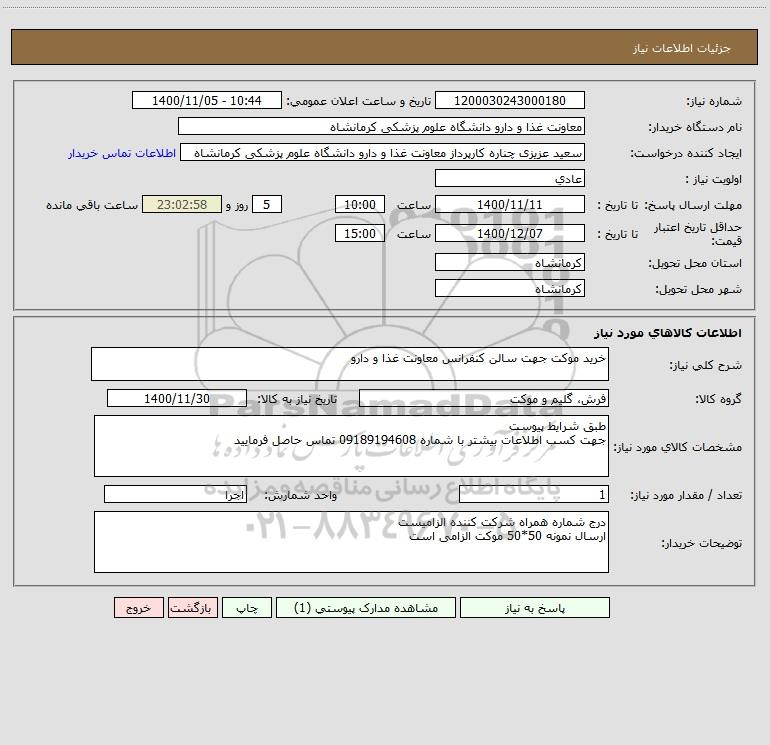Click the response deadline time 10:00
Image resolution: width=770 pixels, height=745 pixels.
point(360,204)
